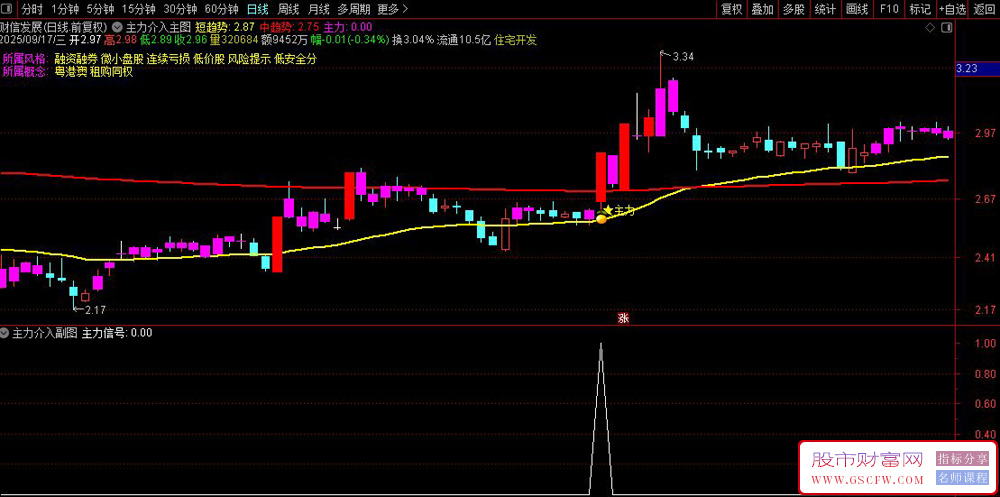Switch to the 分时 tab
The height and width of the screenshot is (497, 1000).
coord(32,9)
